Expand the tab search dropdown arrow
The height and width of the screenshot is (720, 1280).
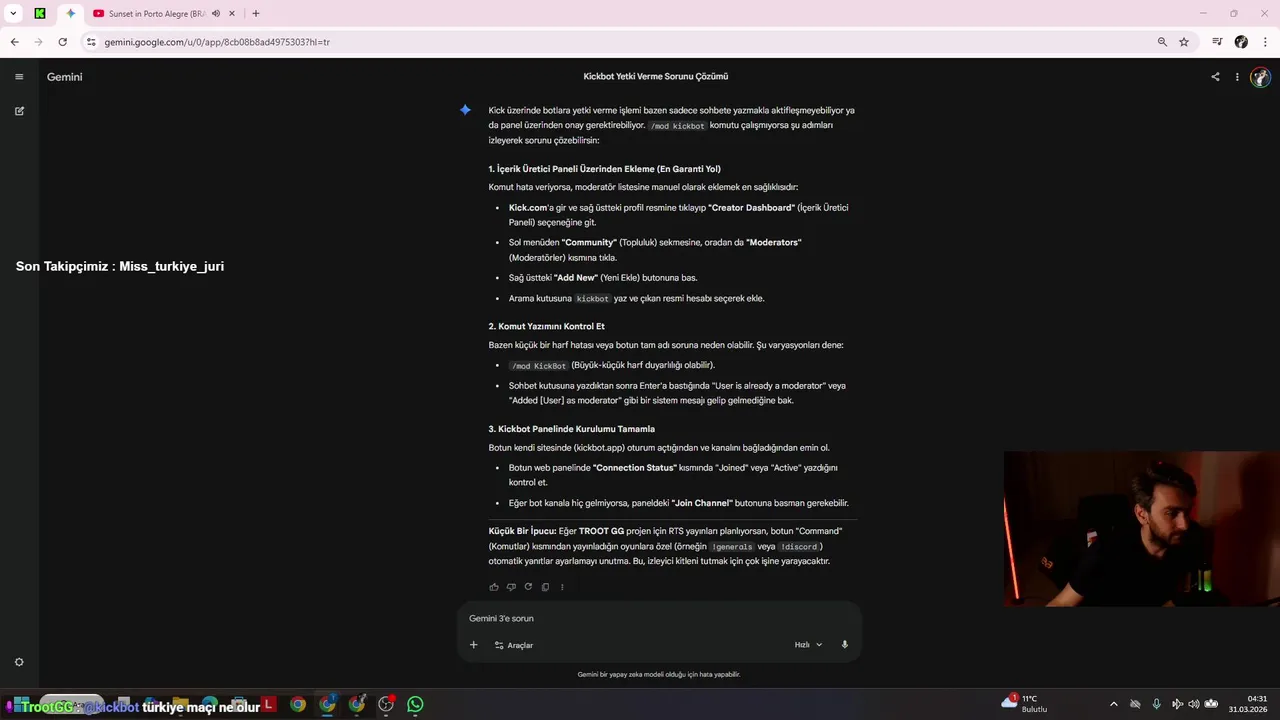[13, 14]
